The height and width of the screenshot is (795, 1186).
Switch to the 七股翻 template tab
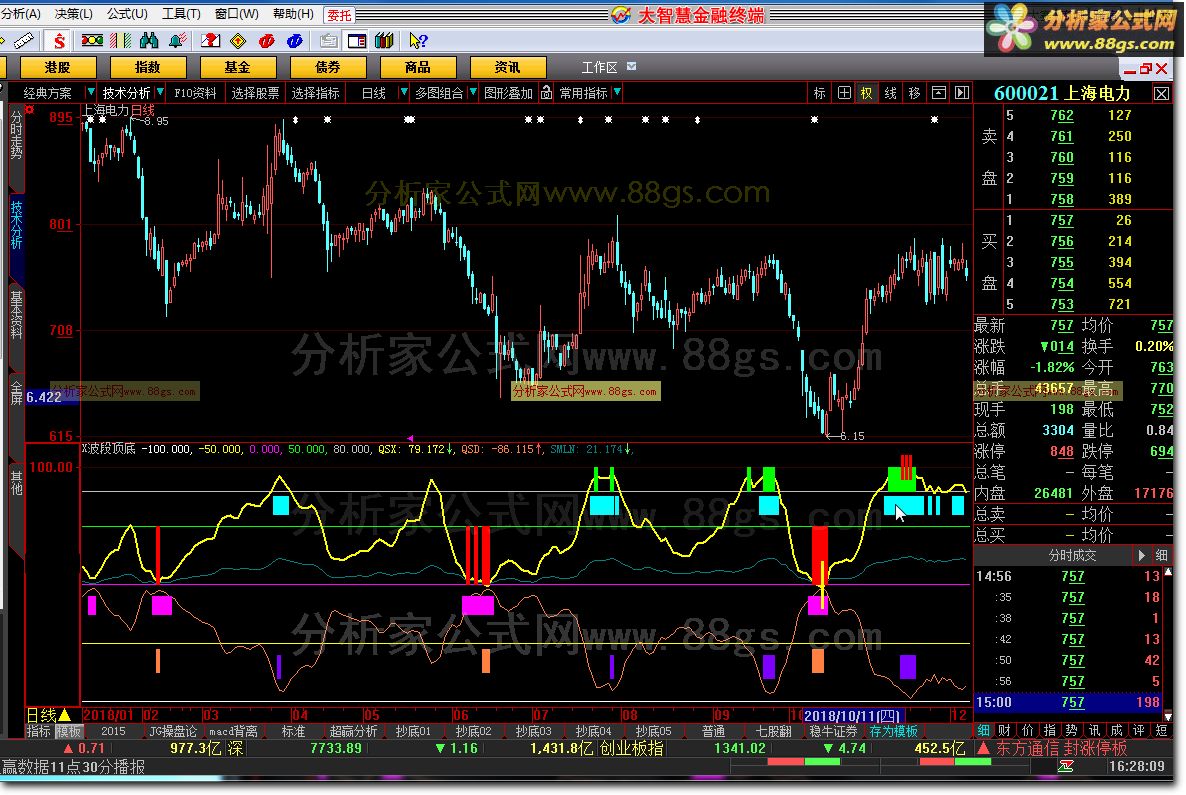(x=773, y=731)
